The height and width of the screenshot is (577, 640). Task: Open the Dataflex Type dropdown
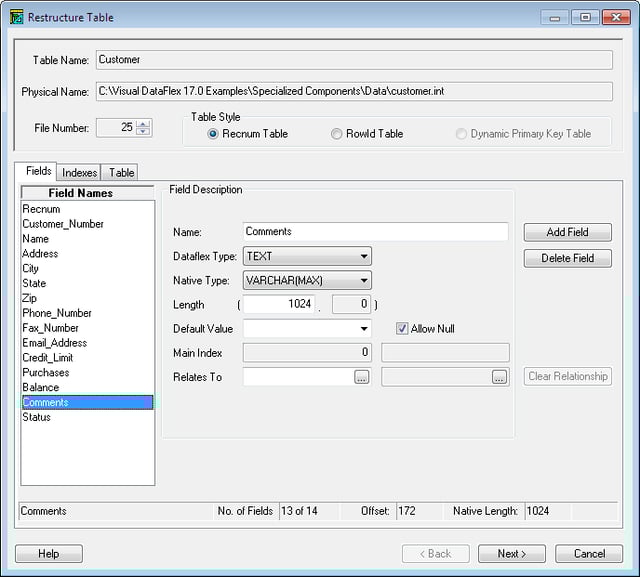[x=307, y=256]
